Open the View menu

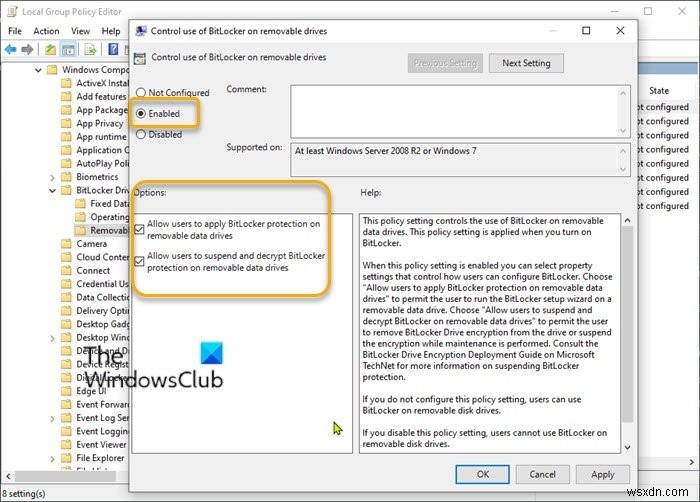pyautogui.click(x=80, y=31)
